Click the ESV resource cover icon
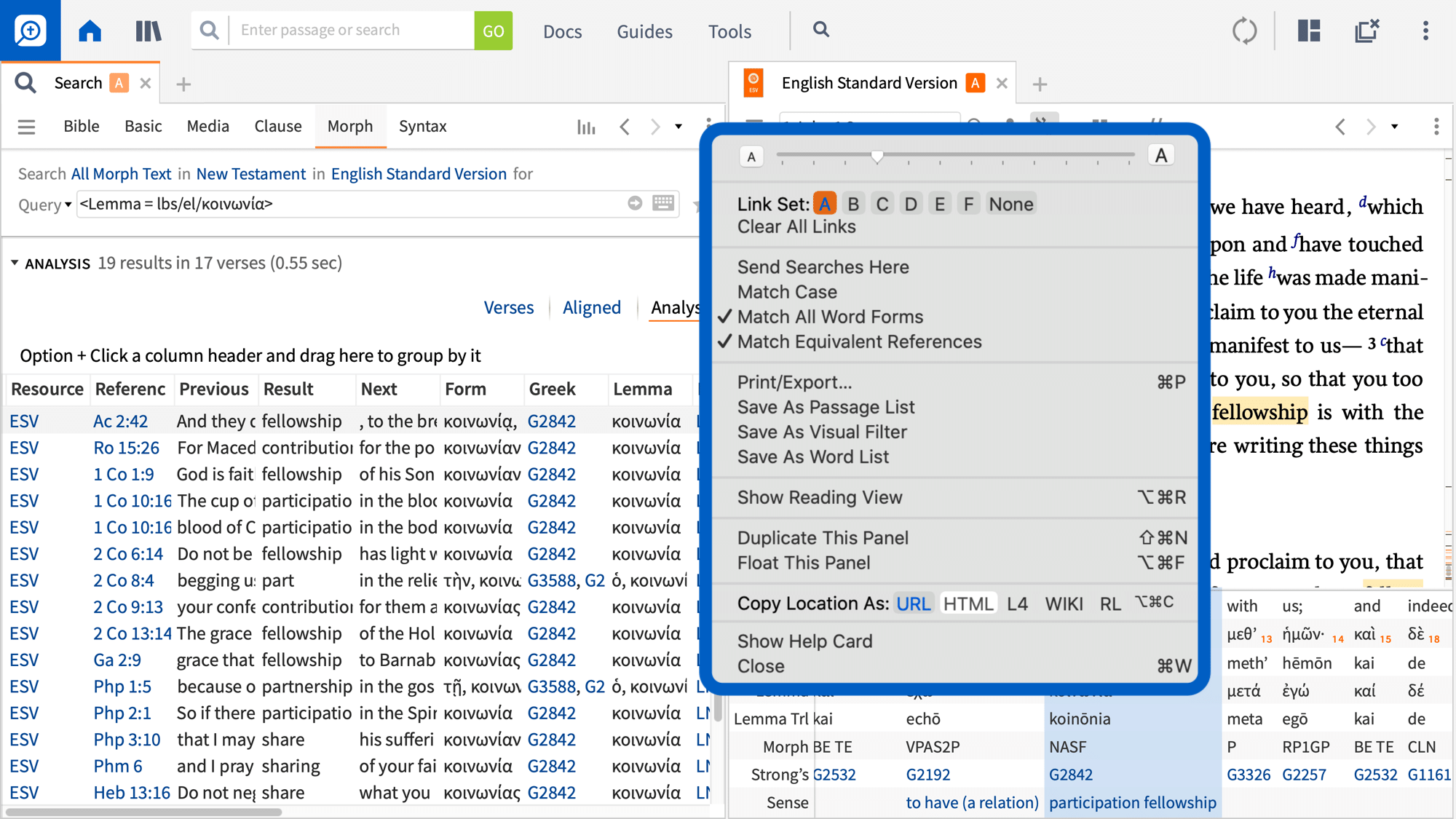This screenshot has height=819, width=1456. pos(753,83)
